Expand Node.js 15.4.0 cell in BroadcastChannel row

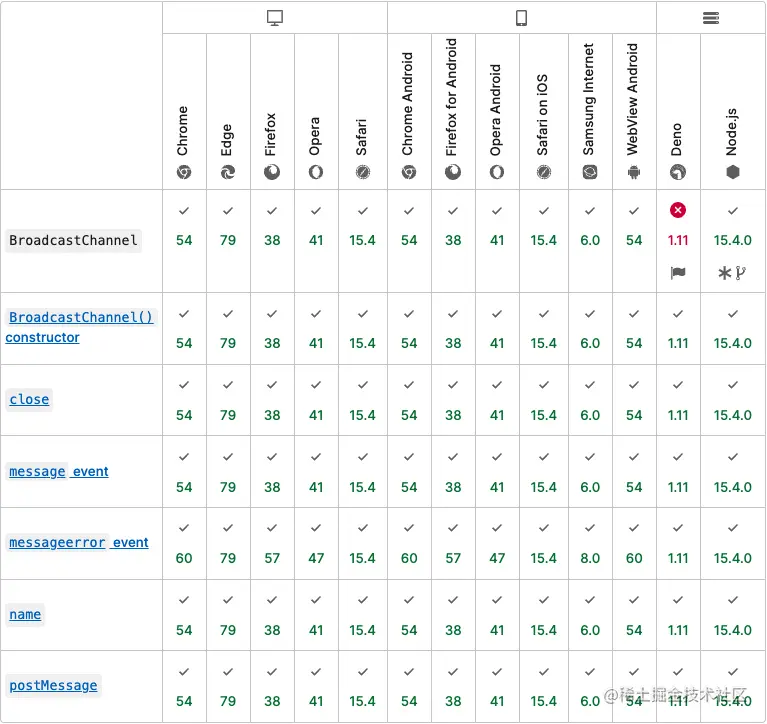(733, 240)
